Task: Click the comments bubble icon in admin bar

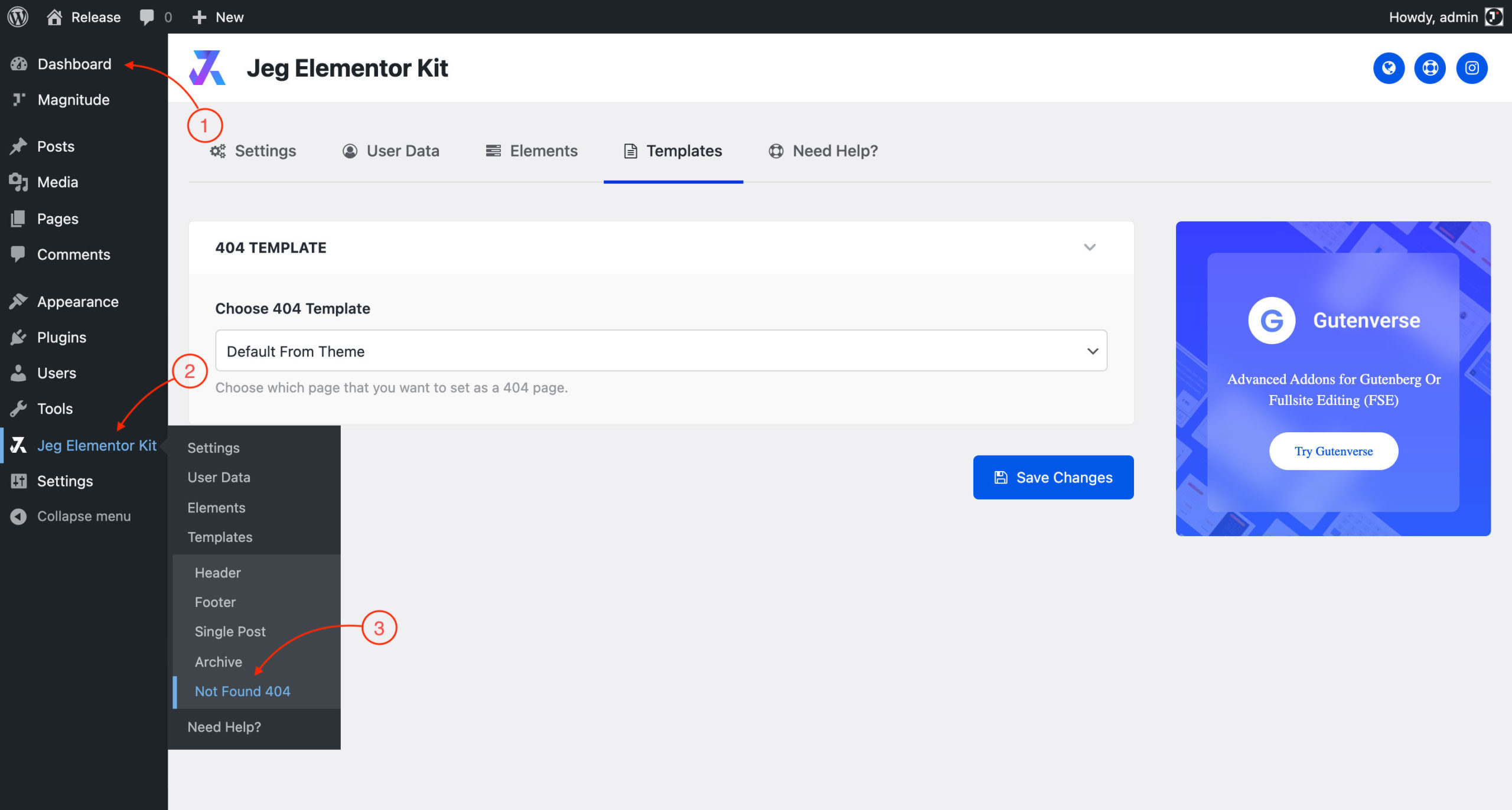Action: (x=146, y=17)
